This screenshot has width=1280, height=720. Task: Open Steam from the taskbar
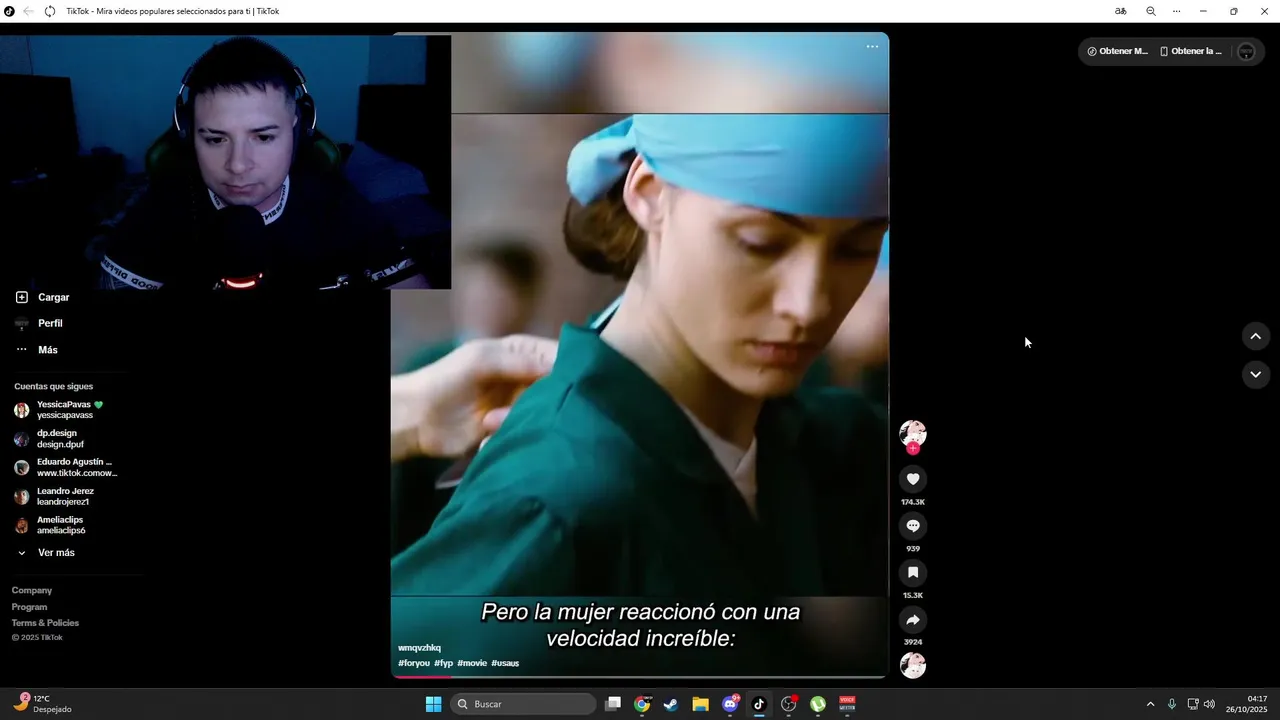point(671,704)
